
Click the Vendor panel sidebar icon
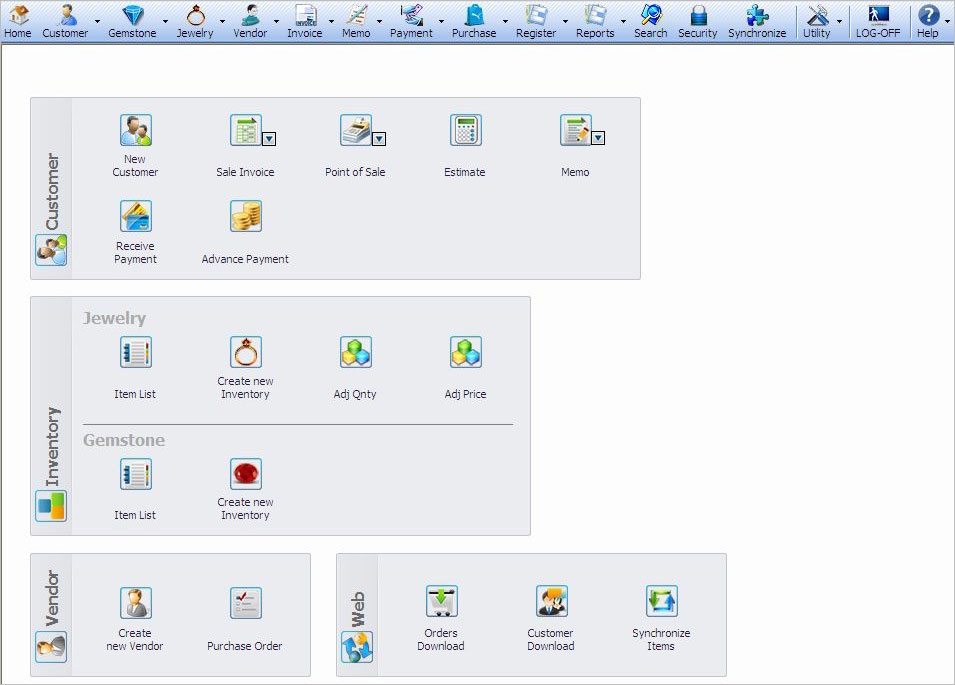tap(51, 647)
